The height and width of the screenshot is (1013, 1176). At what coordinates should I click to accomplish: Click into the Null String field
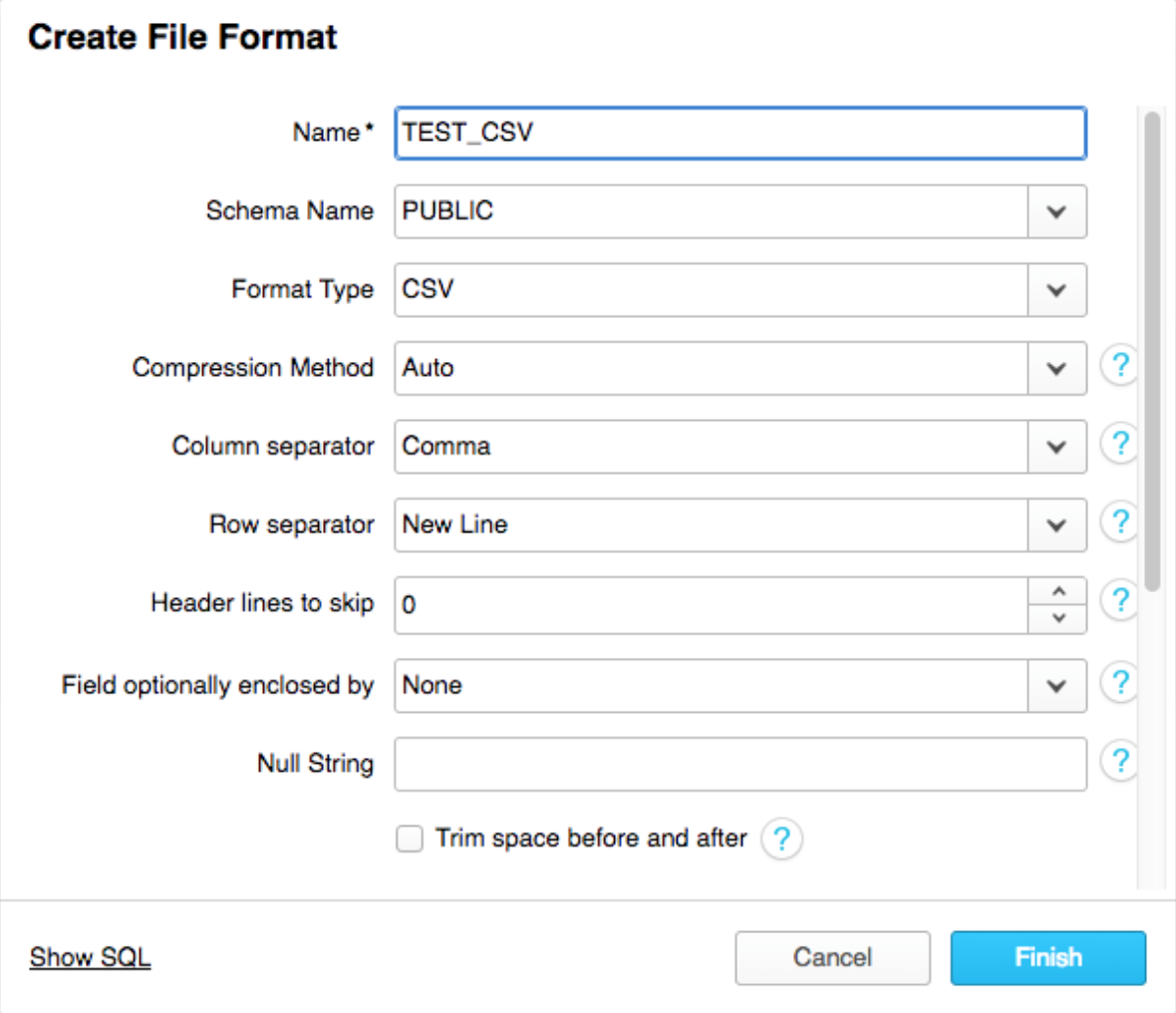tap(739, 765)
